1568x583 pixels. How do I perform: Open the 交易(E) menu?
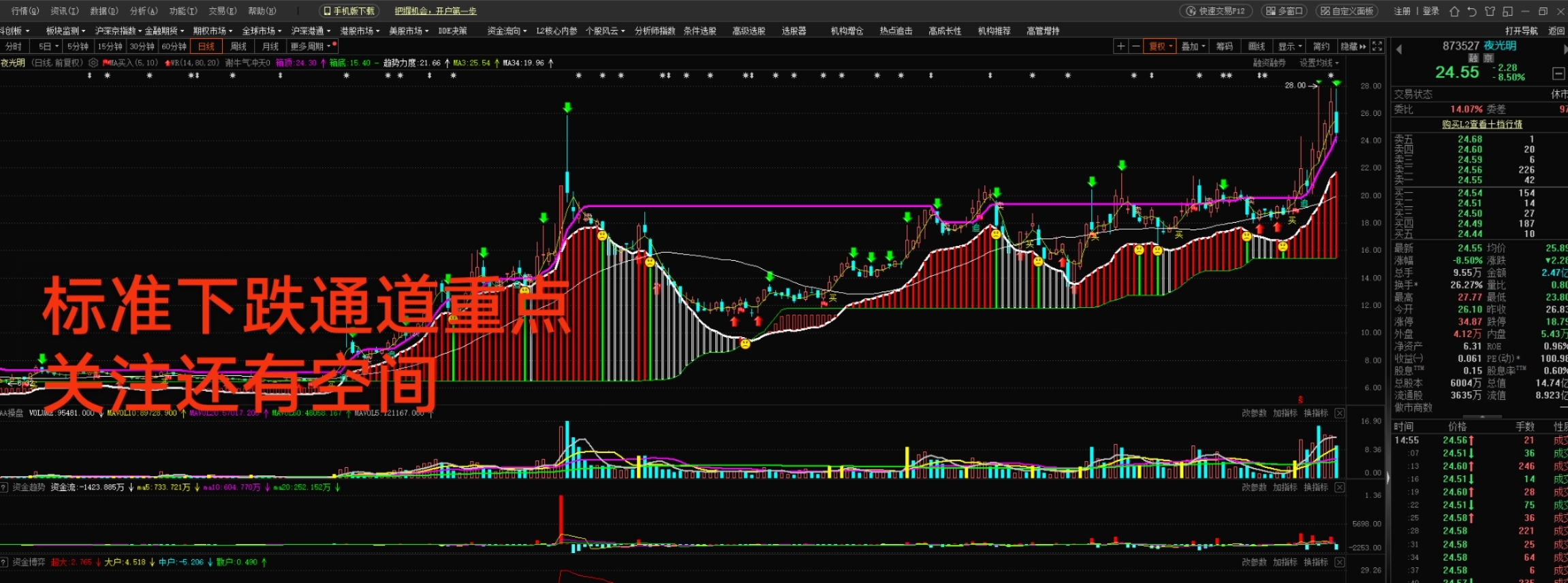(223, 11)
